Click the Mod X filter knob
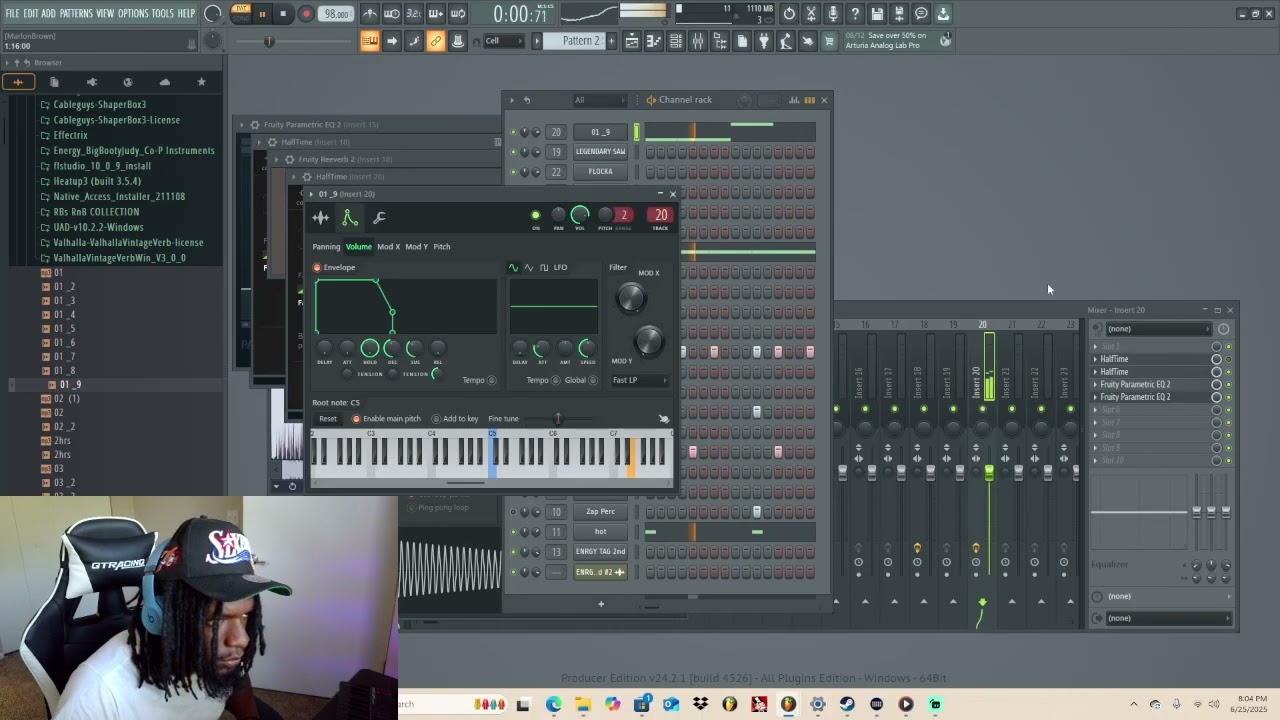Screen dimensions: 1280x720 pos(630,298)
